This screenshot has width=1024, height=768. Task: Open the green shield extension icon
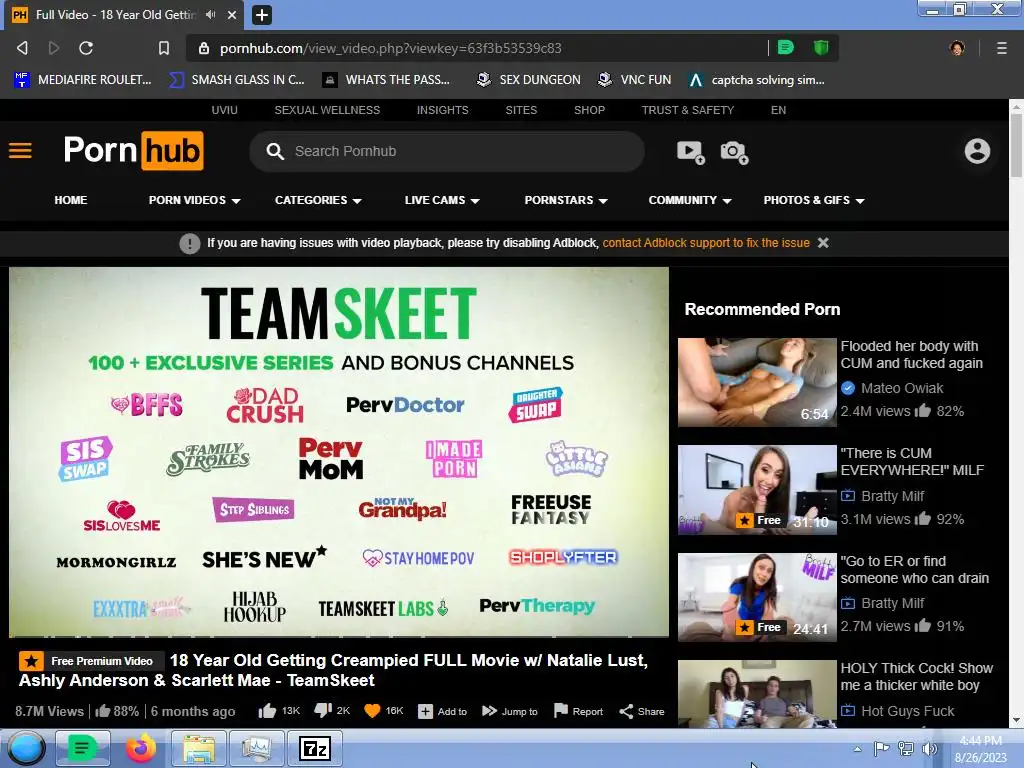[821, 47]
